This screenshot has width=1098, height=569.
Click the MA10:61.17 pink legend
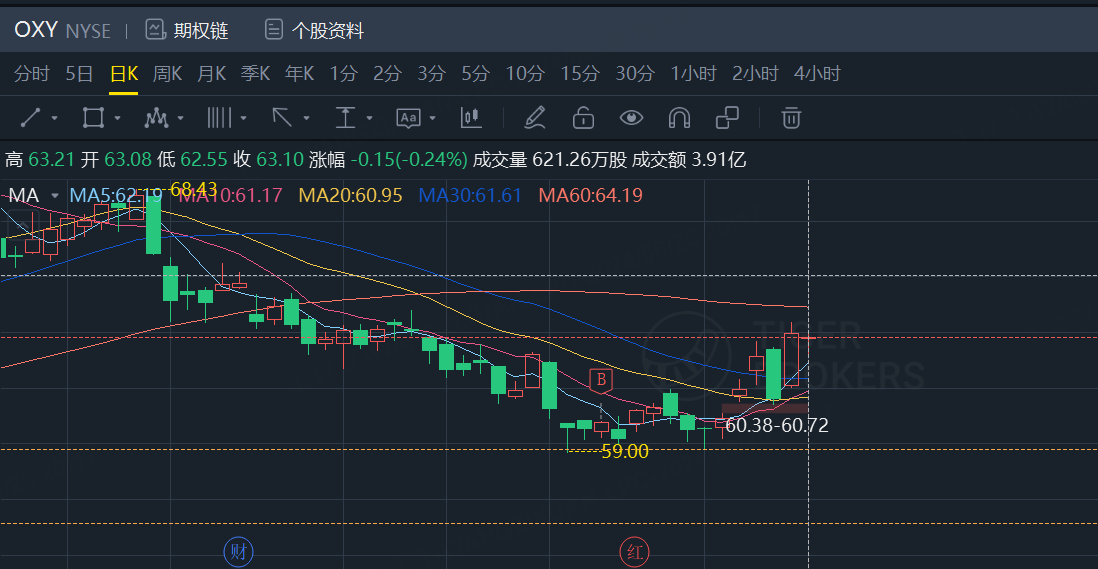coord(231,195)
